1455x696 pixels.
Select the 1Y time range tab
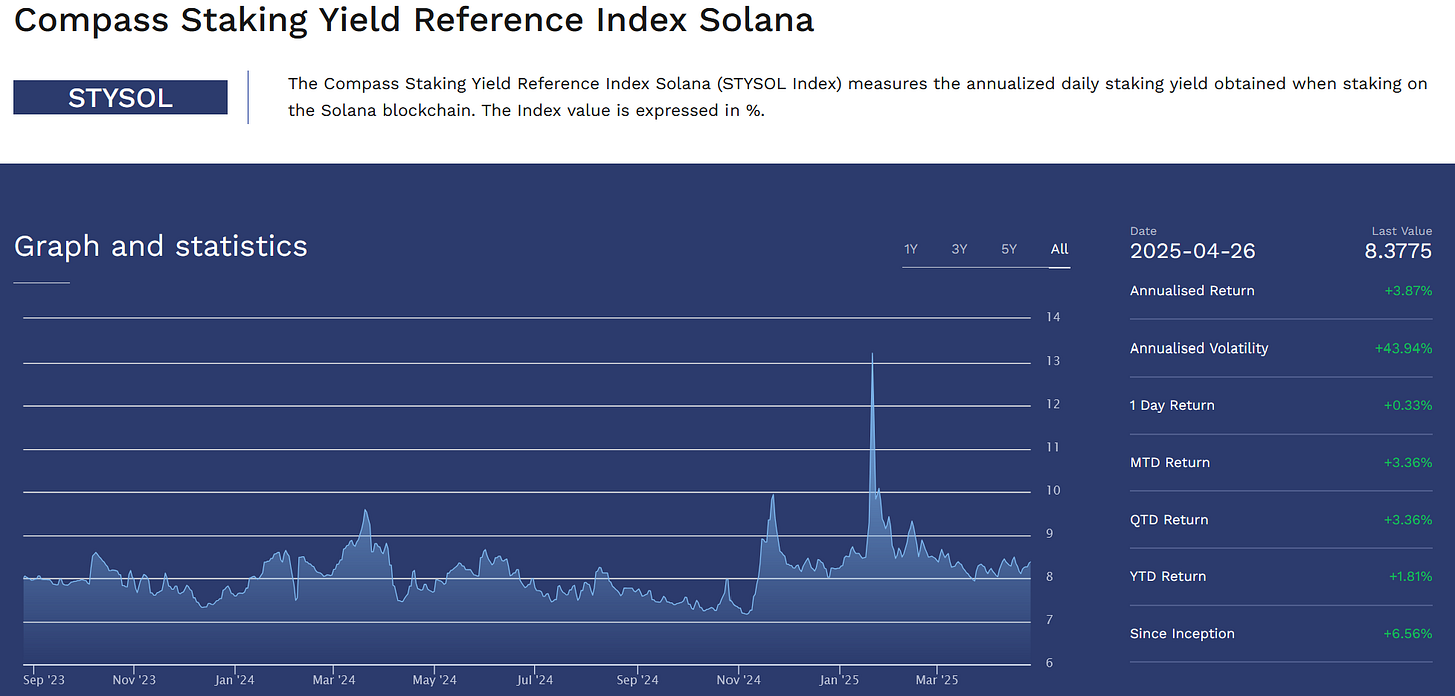click(x=910, y=249)
